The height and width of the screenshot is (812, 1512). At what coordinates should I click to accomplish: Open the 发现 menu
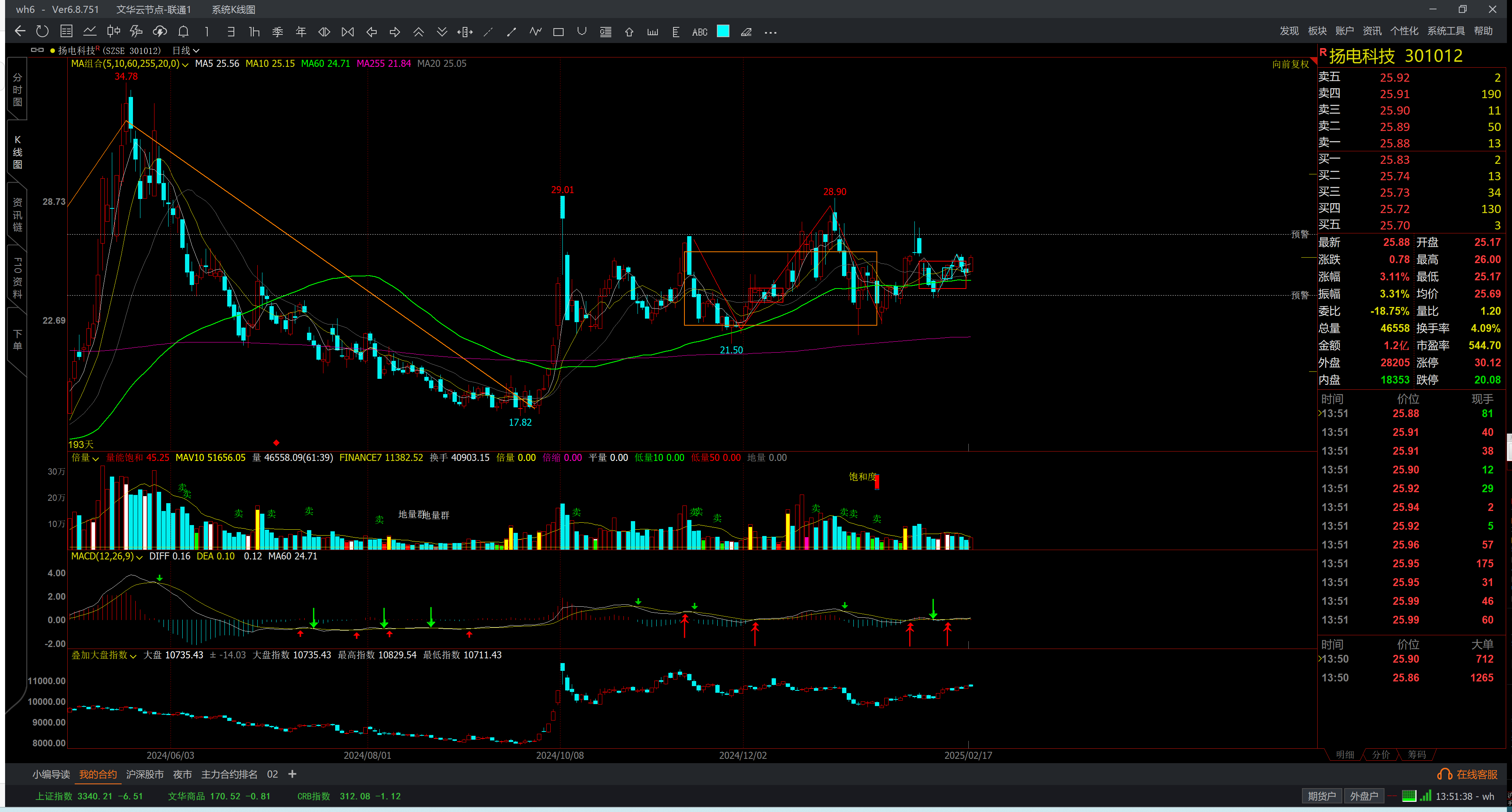[1289, 30]
